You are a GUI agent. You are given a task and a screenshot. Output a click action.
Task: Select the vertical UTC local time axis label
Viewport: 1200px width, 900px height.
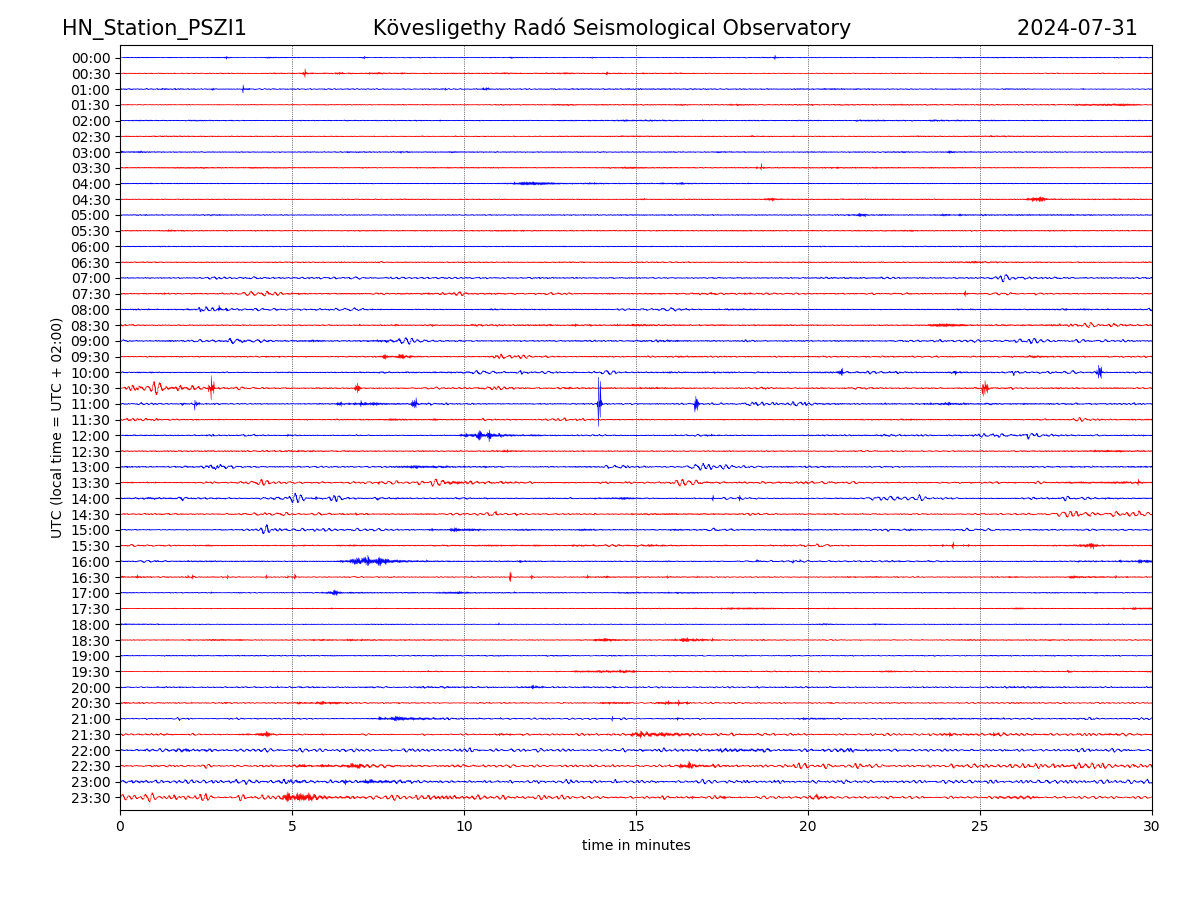(58, 428)
